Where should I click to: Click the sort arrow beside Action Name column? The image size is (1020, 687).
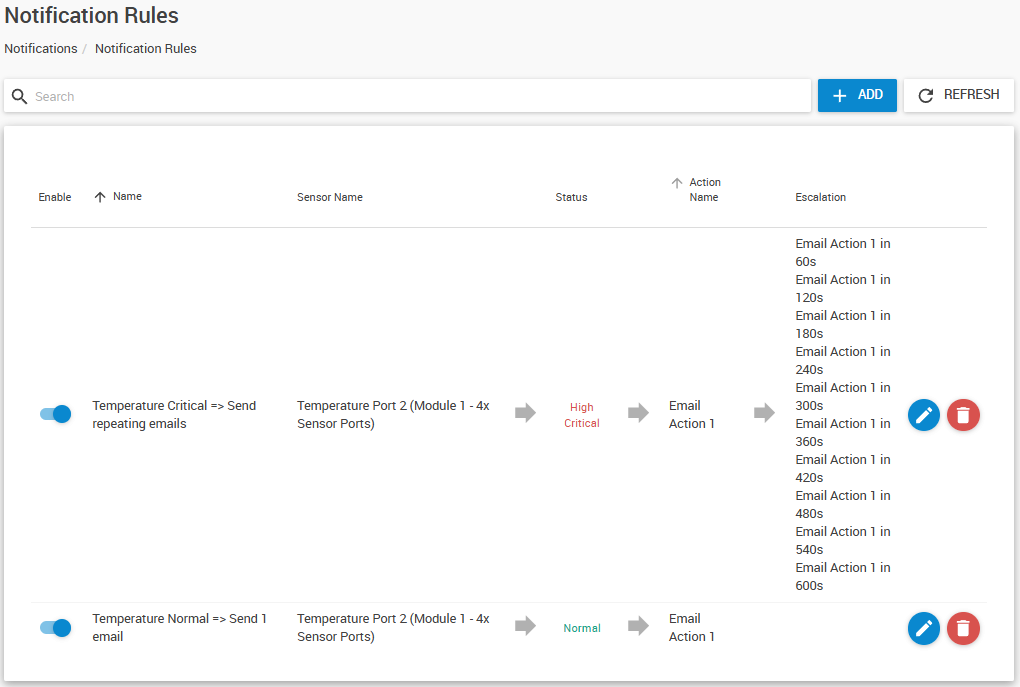[x=677, y=183]
